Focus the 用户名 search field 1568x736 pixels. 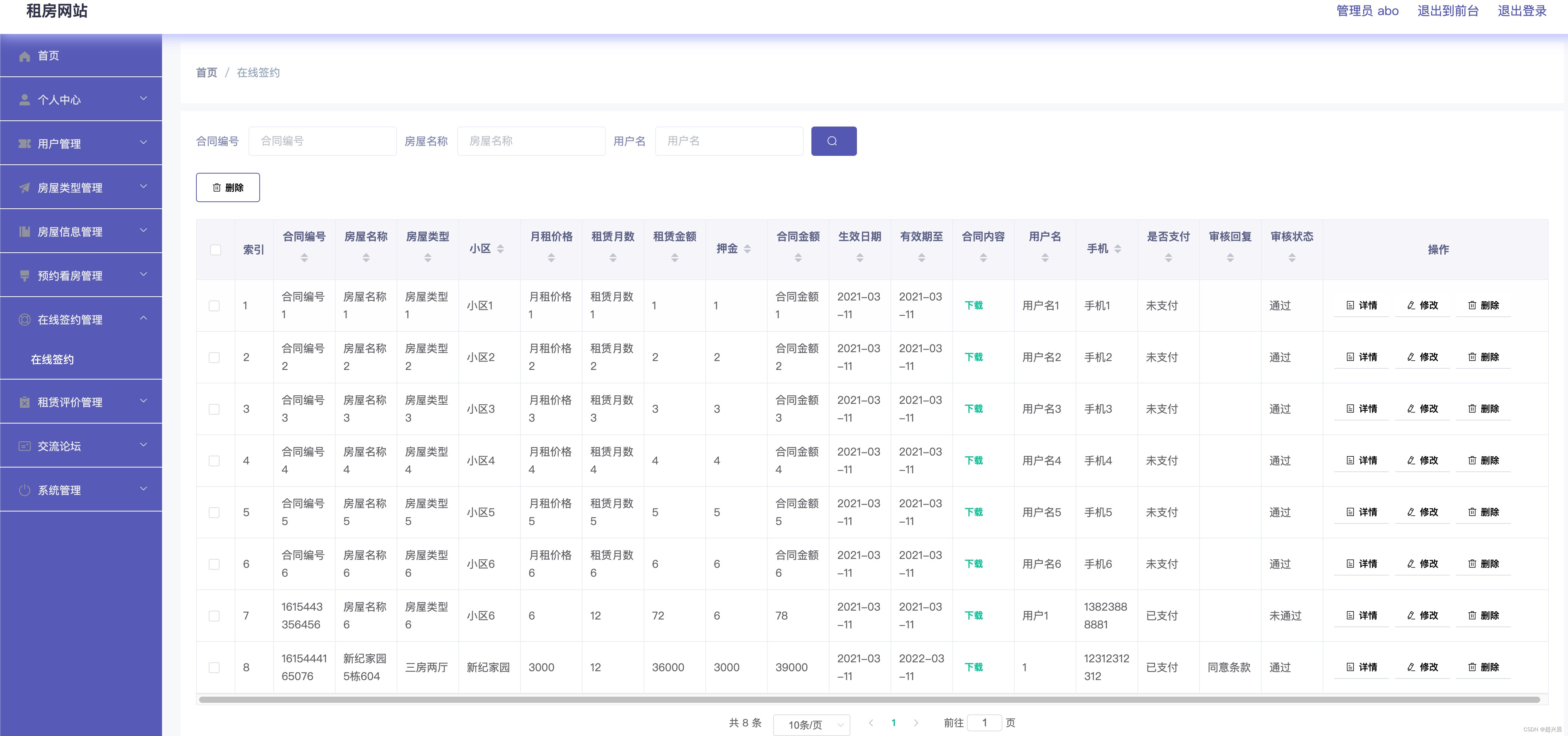tap(728, 141)
